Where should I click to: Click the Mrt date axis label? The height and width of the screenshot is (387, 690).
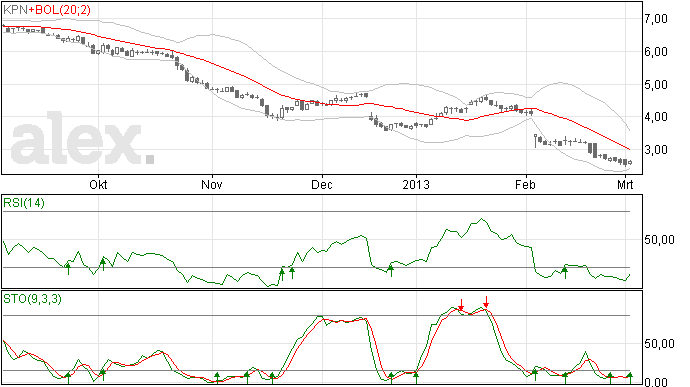pyautogui.click(x=625, y=184)
